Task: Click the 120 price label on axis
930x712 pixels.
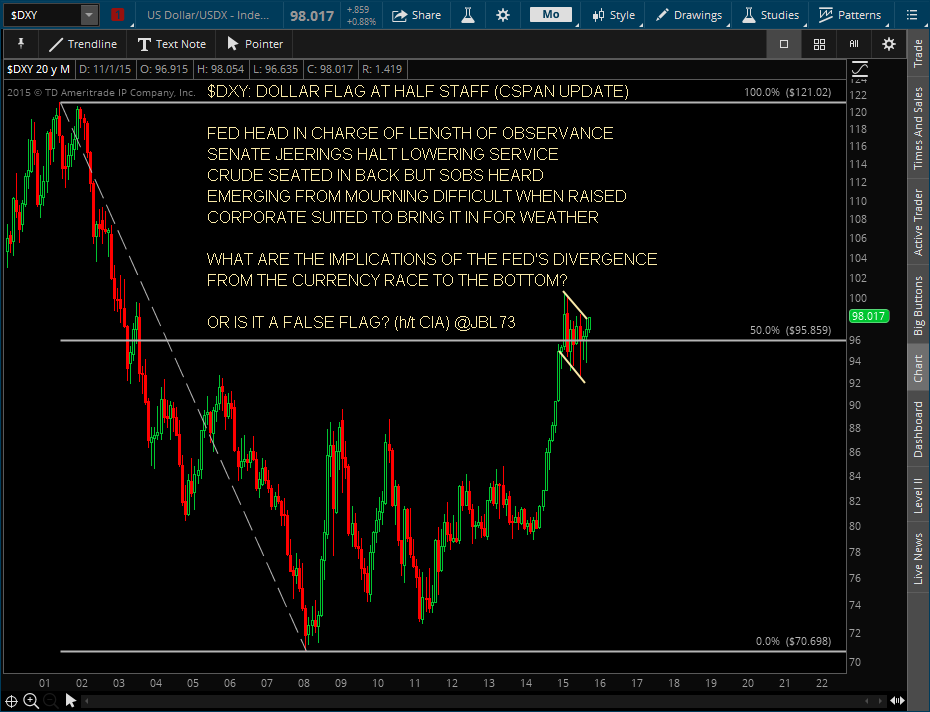Action: coord(858,112)
